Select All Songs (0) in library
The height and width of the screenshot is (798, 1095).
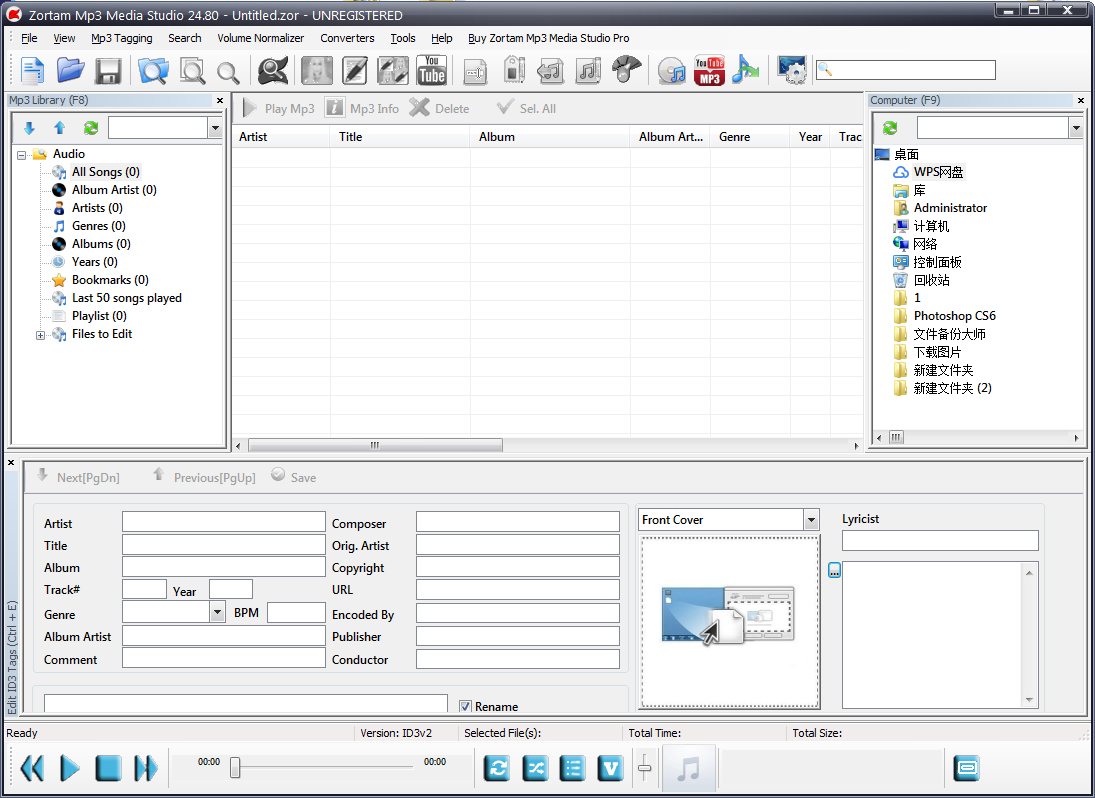tap(105, 172)
